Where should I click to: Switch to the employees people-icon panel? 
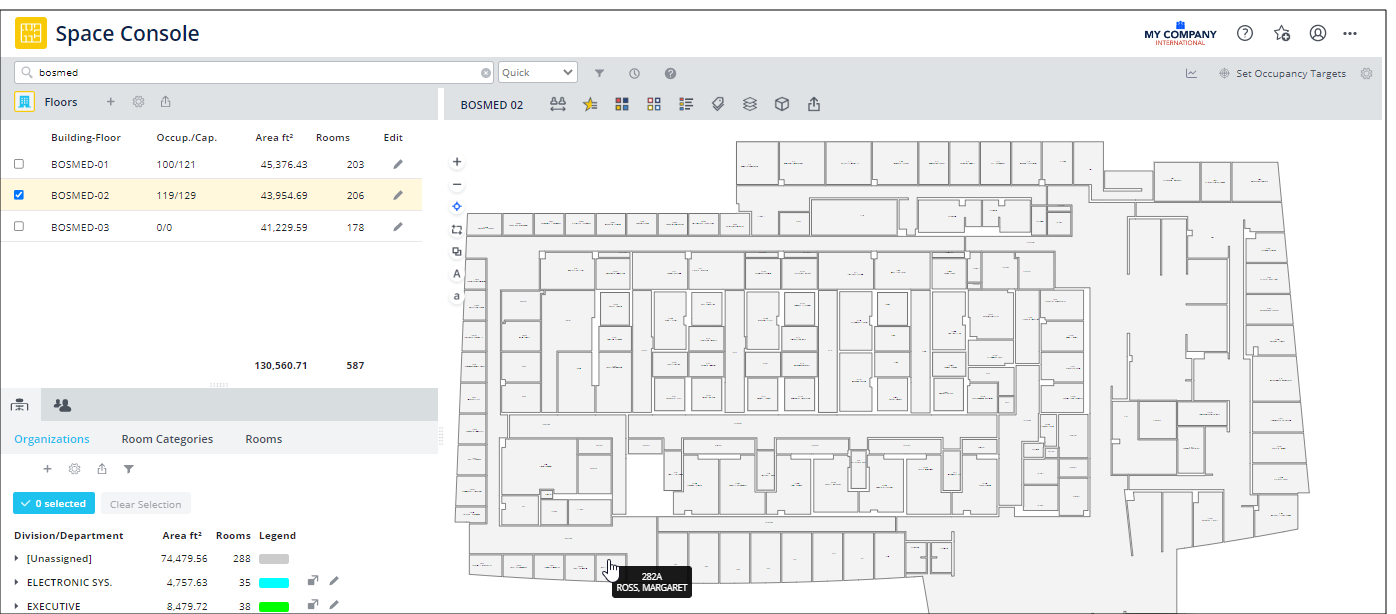coord(62,405)
